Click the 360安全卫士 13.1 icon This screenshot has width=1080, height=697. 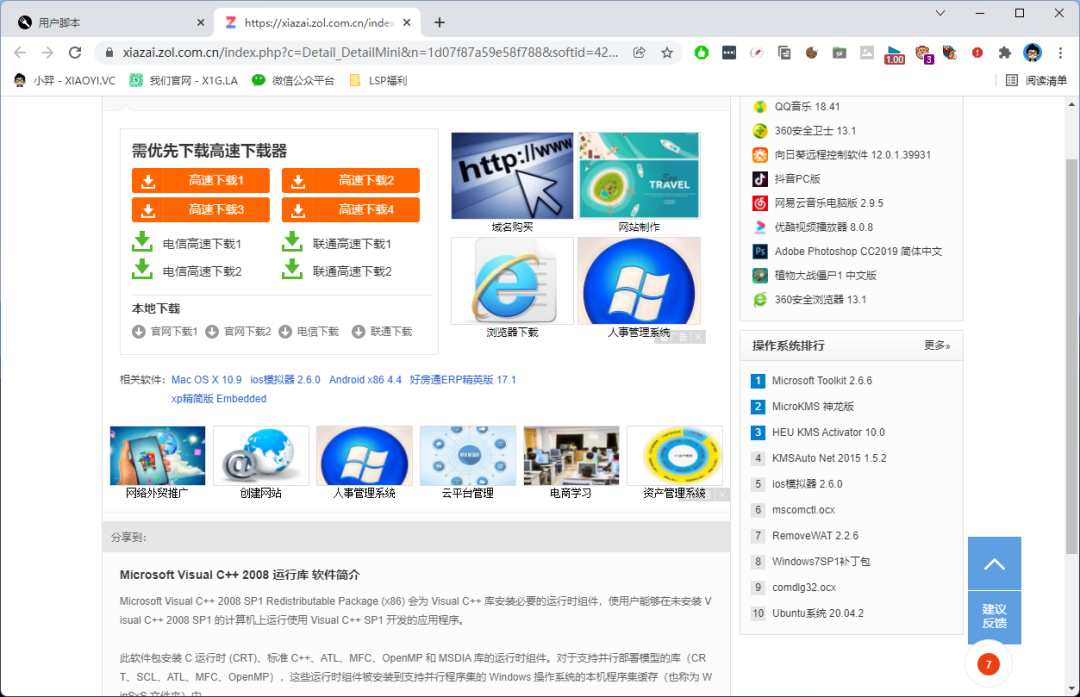click(760, 131)
